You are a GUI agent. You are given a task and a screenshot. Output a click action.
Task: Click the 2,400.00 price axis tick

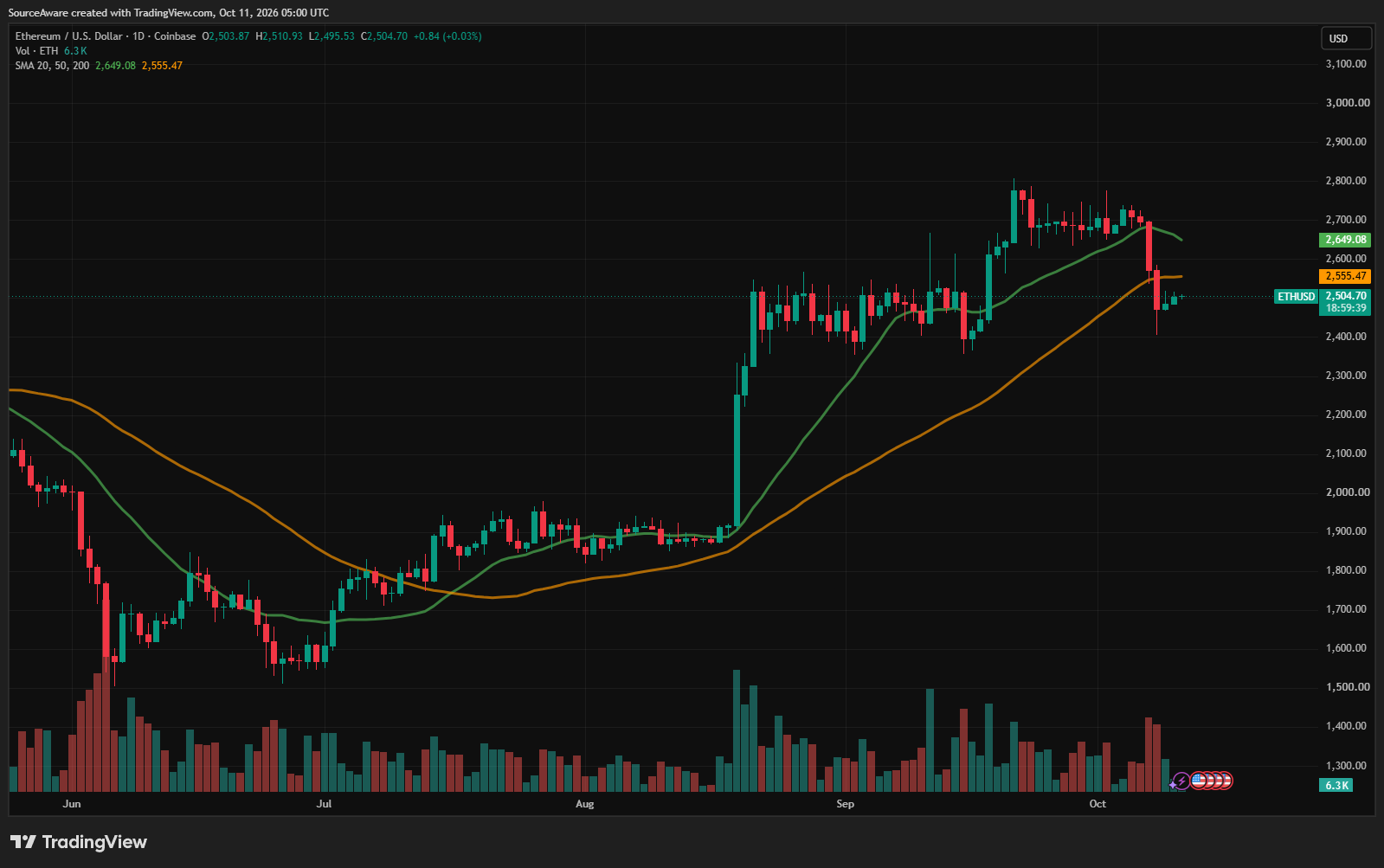point(1347,337)
